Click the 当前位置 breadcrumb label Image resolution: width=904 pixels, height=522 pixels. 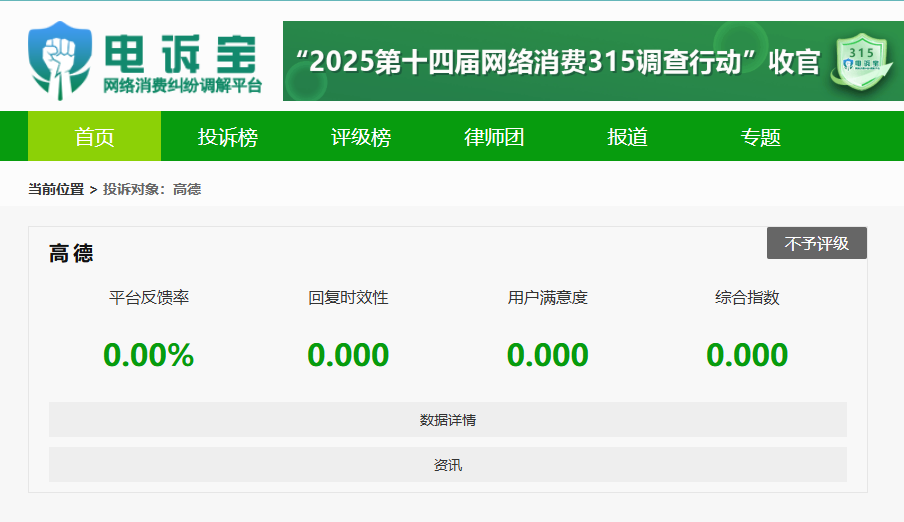point(56,189)
